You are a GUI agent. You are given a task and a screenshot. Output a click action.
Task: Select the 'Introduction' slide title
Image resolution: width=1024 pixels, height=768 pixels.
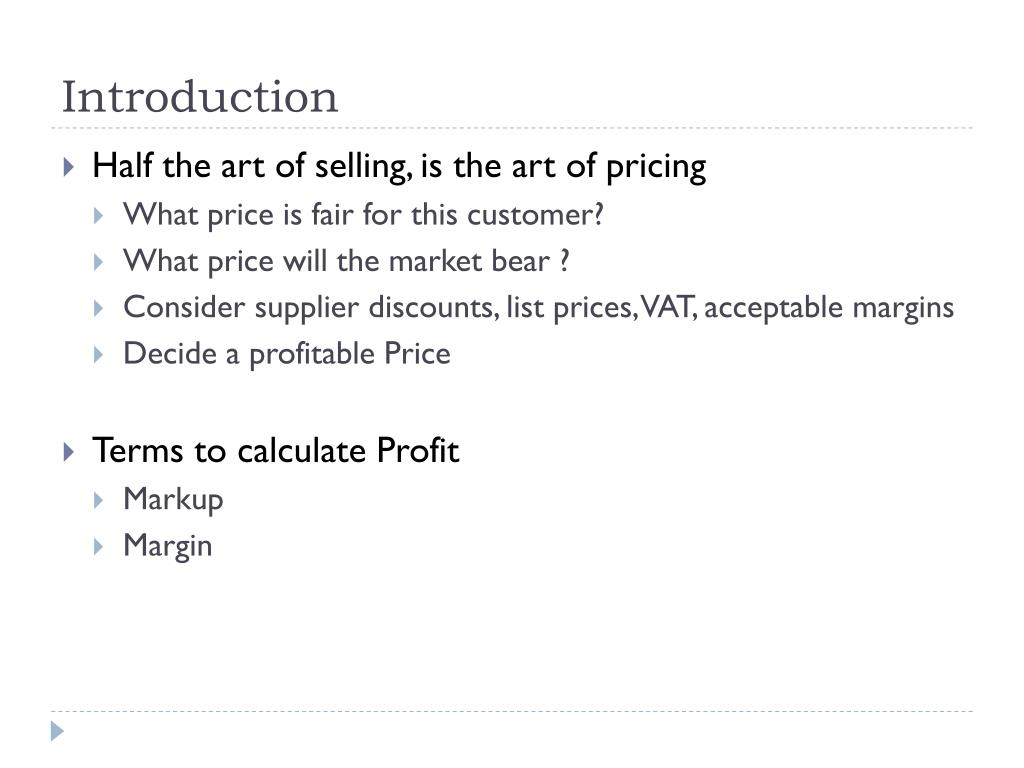coord(200,97)
